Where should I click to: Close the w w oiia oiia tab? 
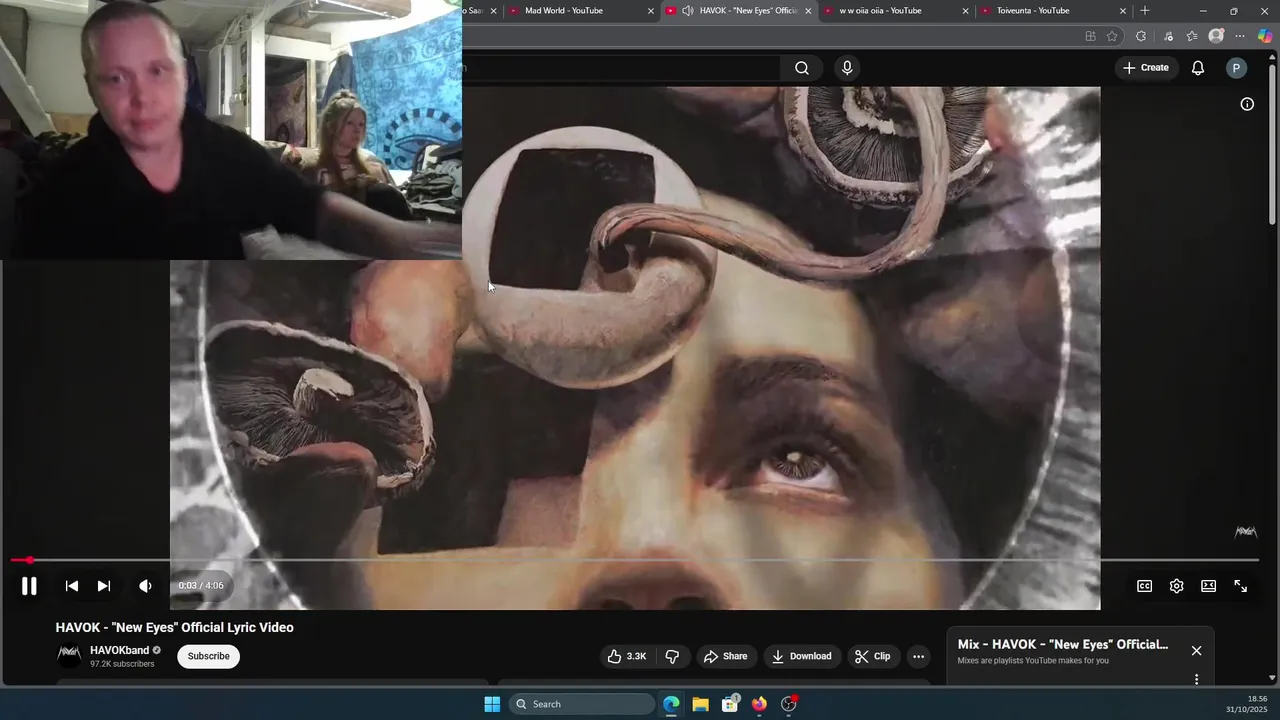[x=965, y=11]
